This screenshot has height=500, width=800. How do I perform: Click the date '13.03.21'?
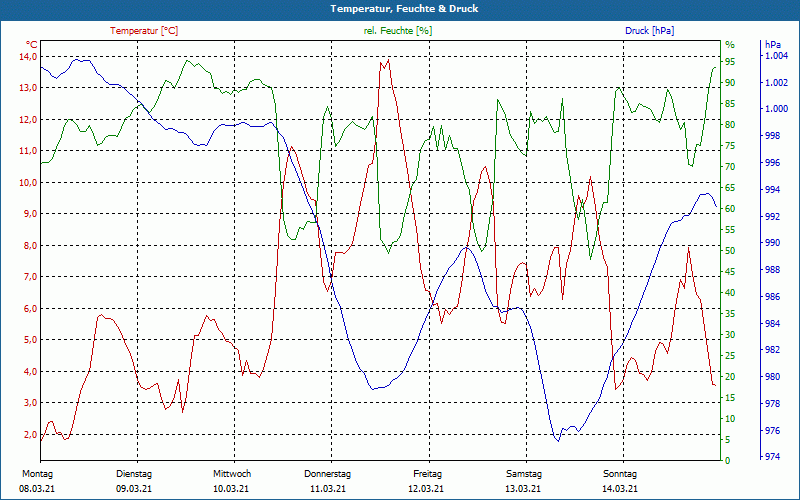pyautogui.click(x=523, y=489)
